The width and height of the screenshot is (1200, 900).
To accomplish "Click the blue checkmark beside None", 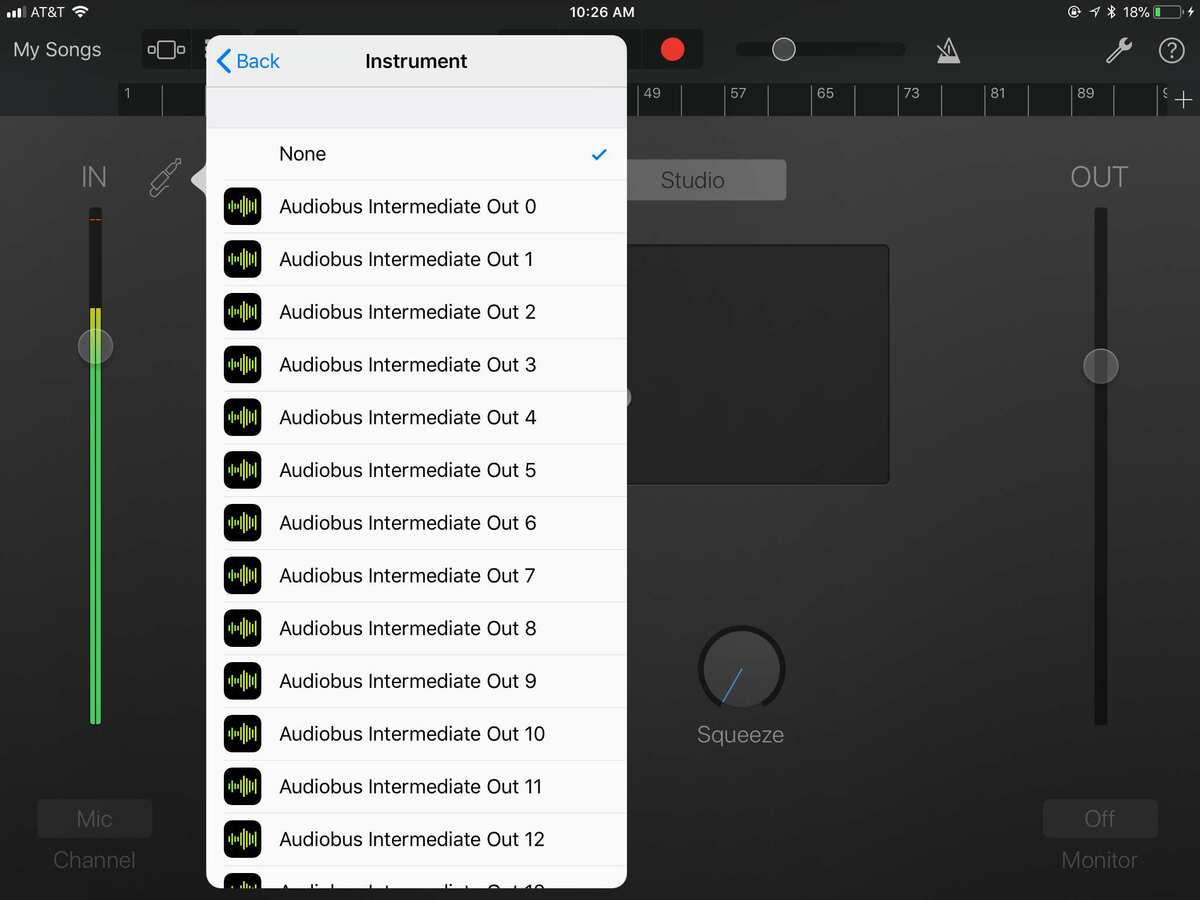I will click(x=599, y=154).
